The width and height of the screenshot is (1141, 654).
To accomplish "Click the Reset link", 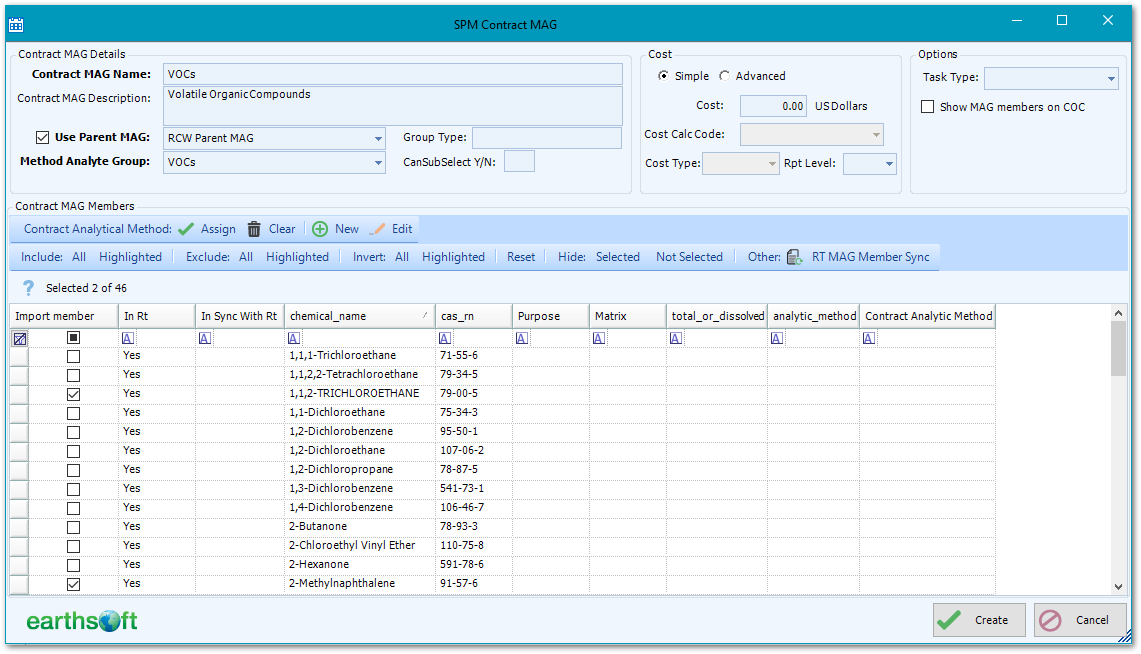I will [x=521, y=256].
